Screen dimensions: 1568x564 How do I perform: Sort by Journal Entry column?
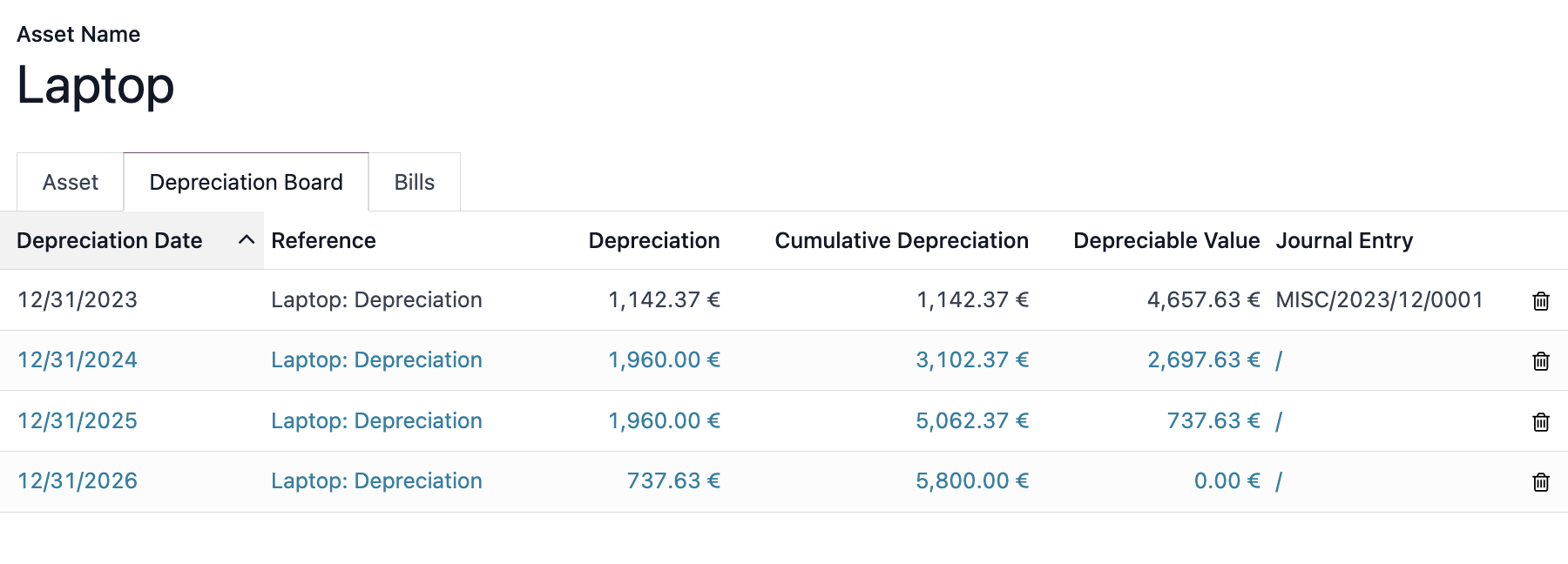1344,240
